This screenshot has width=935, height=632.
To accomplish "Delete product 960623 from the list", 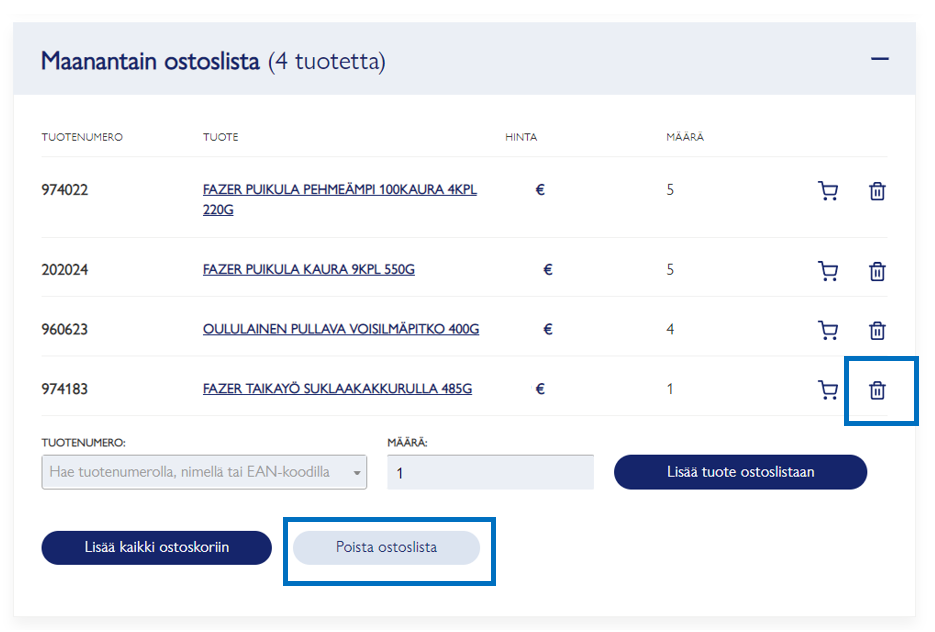I will [877, 330].
